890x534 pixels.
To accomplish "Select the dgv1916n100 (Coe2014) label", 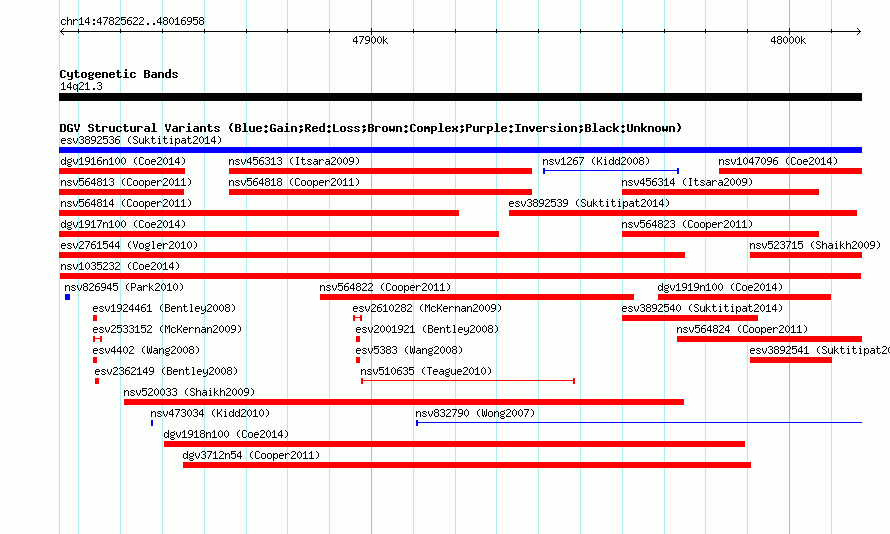I will (123, 161).
